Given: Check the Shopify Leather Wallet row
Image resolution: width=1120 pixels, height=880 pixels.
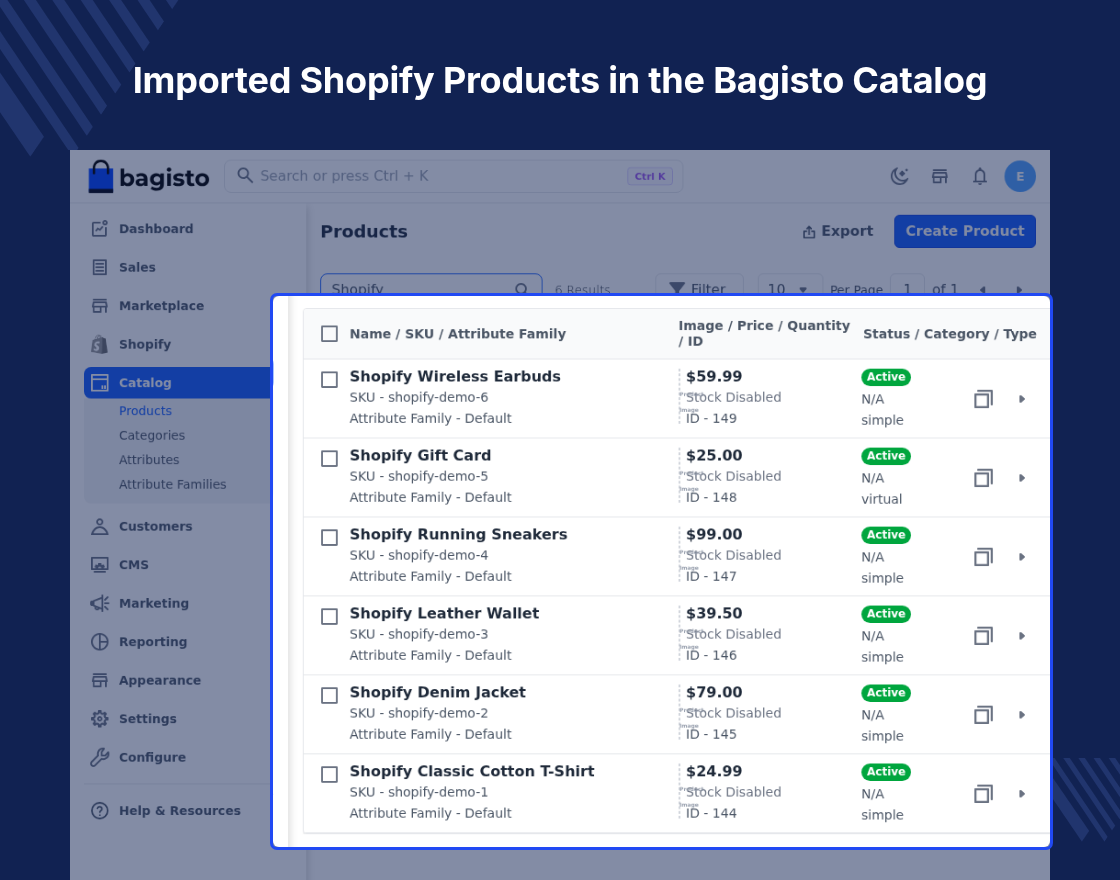Looking at the screenshot, I should point(329,616).
